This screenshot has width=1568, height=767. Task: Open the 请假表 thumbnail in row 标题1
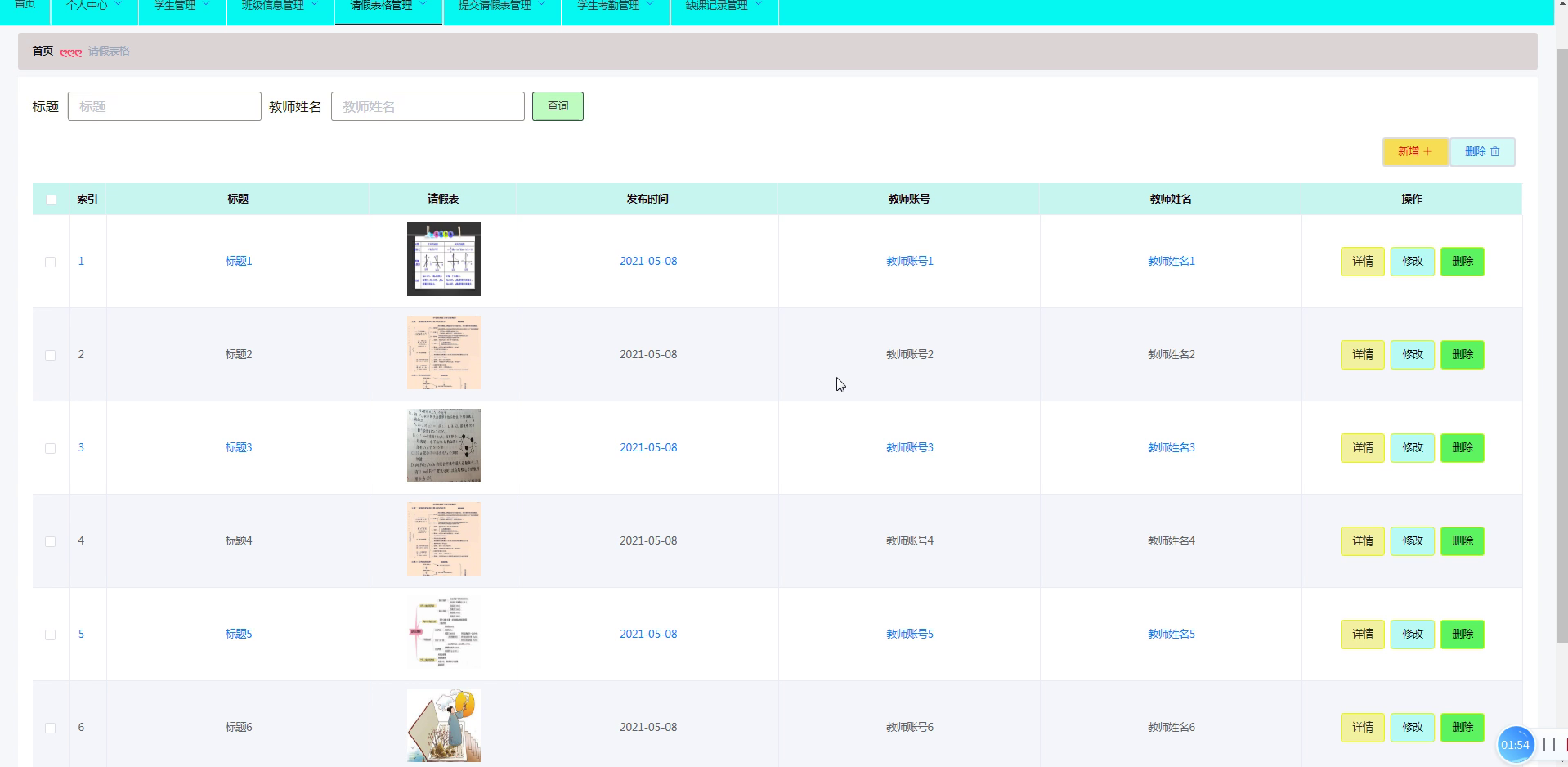coord(444,259)
